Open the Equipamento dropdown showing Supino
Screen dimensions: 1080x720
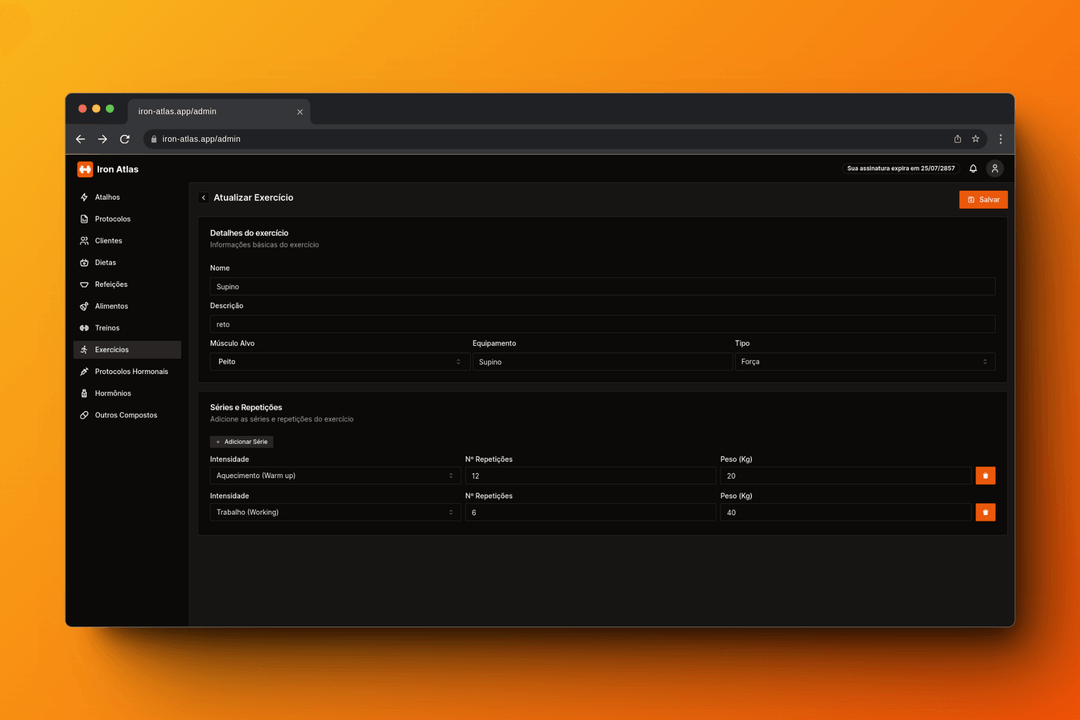coord(600,361)
